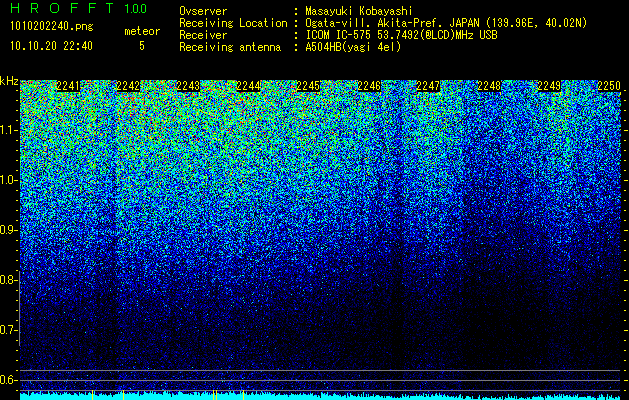The width and height of the screenshot is (629, 400).
Task: Click the meteor count value 5
Action: pyautogui.click(x=142, y=46)
